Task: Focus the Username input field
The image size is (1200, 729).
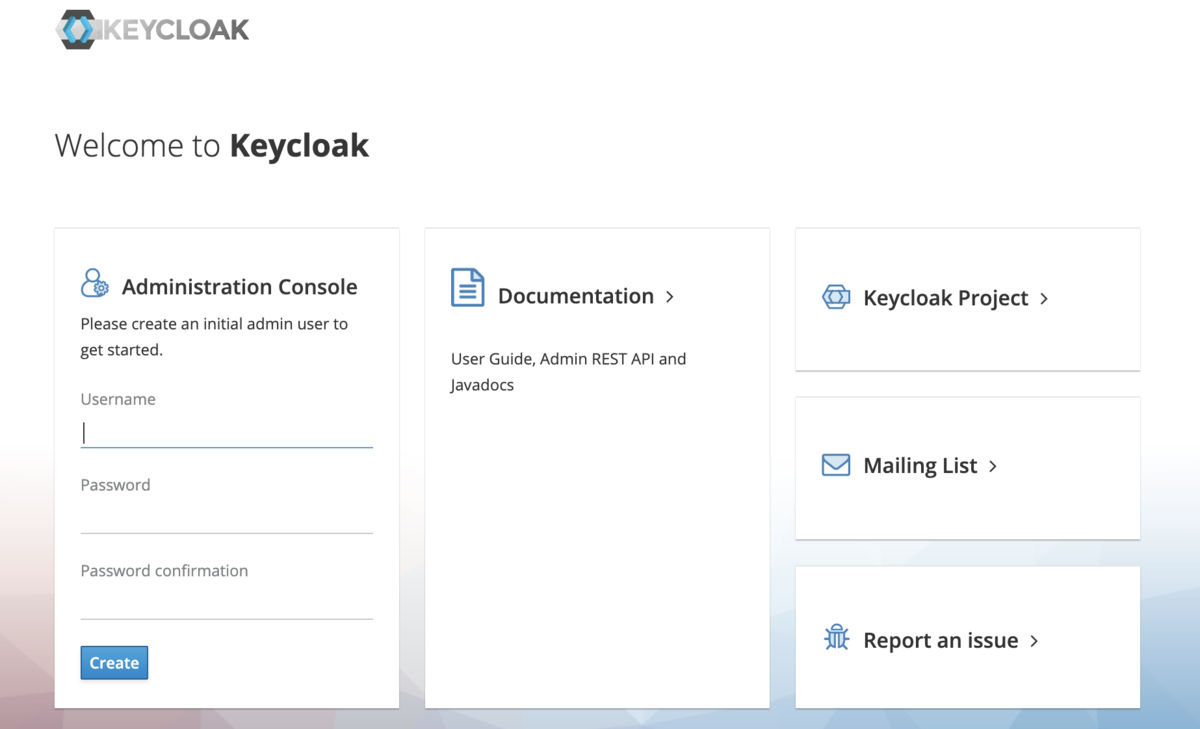Action: point(227,432)
